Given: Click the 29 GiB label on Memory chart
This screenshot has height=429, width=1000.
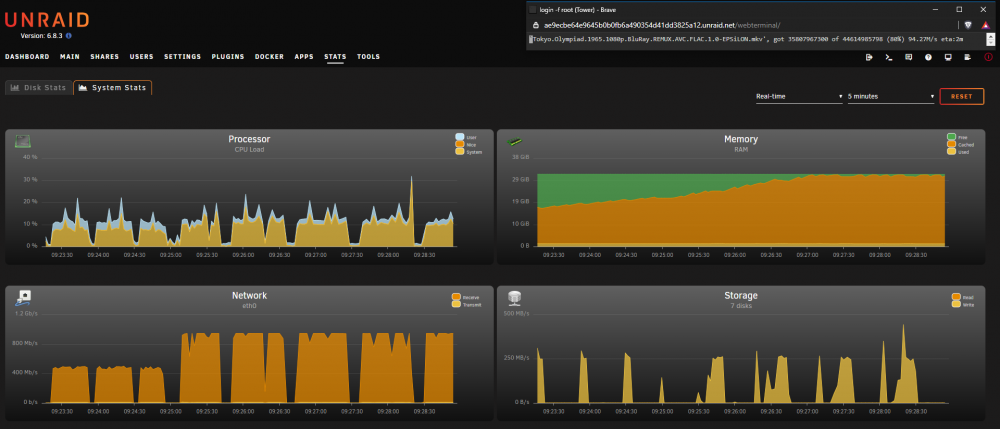Looking at the screenshot, I should coord(521,180).
